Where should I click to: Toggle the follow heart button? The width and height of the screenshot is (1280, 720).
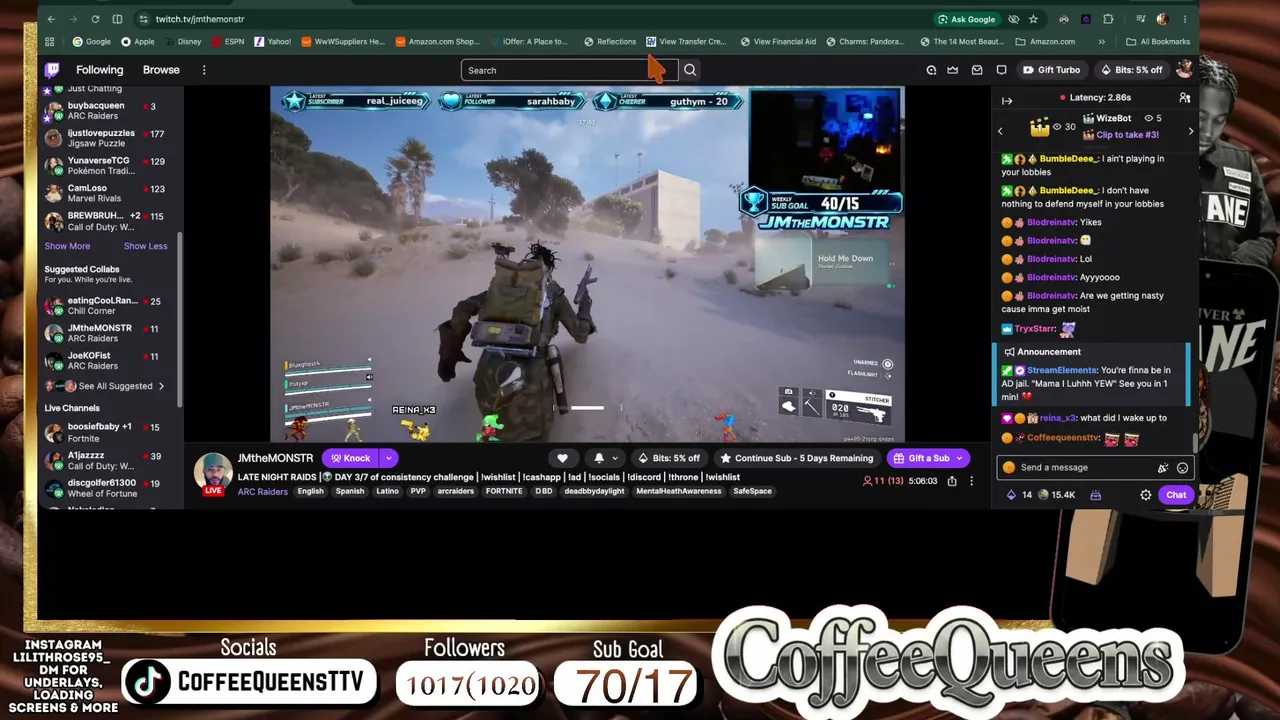(x=563, y=458)
